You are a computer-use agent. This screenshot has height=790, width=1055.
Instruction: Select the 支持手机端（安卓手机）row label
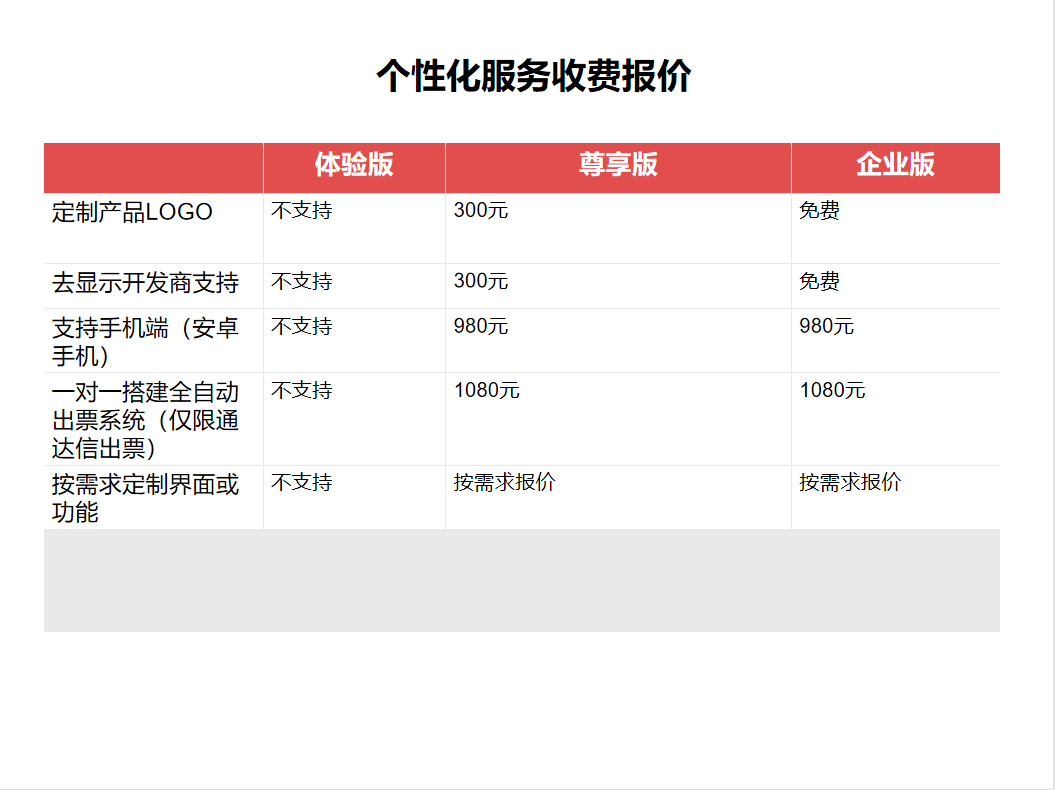point(145,341)
